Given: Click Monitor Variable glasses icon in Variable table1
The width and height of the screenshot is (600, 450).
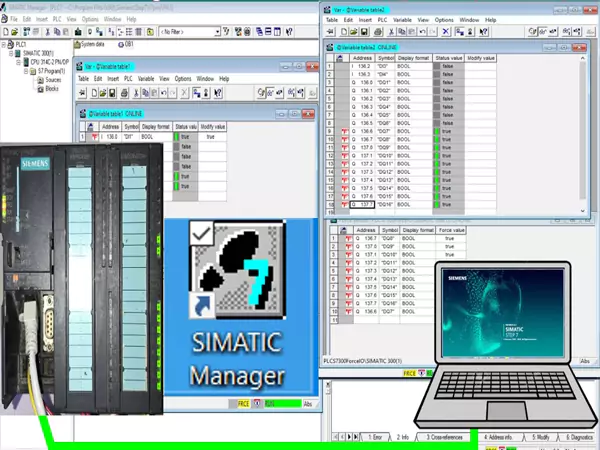Looking at the screenshot, I should click(271, 93).
